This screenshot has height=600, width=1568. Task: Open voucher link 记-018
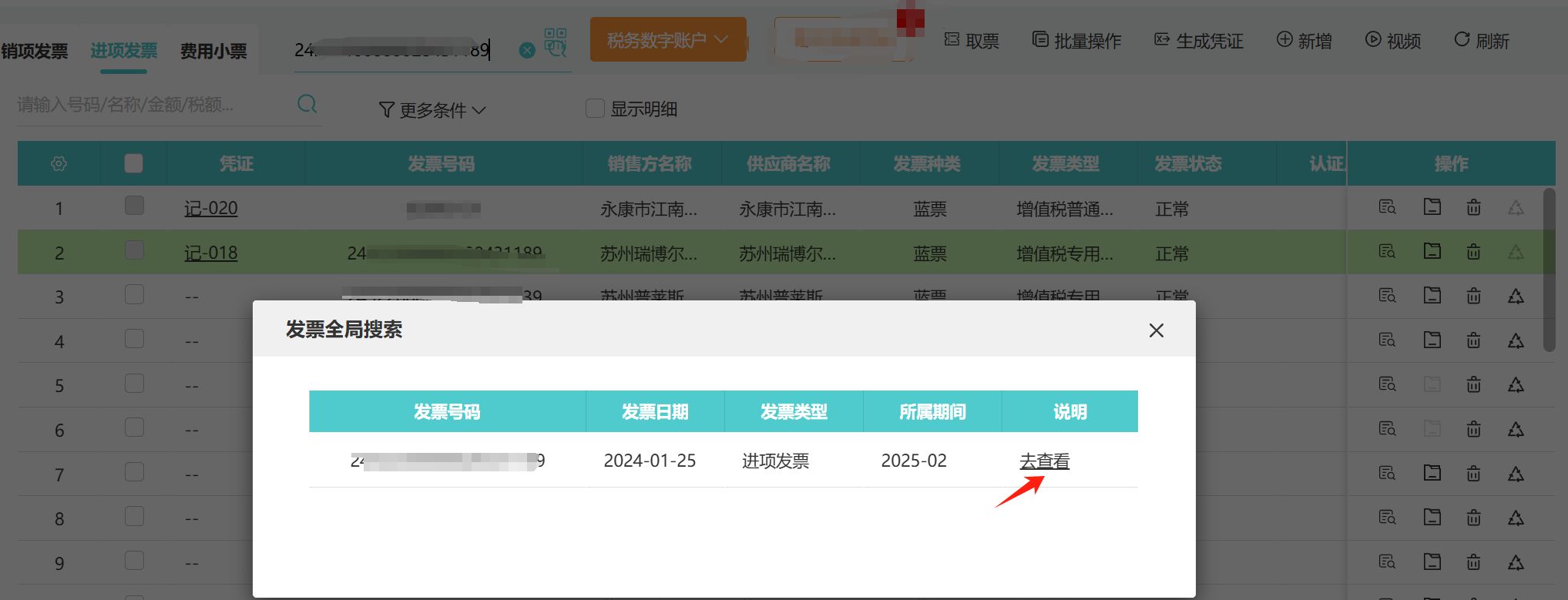pyautogui.click(x=211, y=253)
